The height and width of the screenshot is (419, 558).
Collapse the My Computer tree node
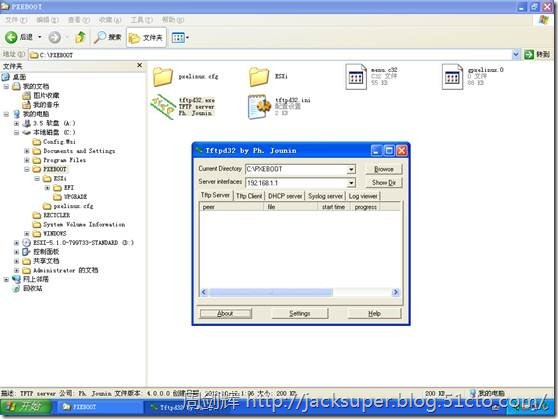tap(6, 114)
